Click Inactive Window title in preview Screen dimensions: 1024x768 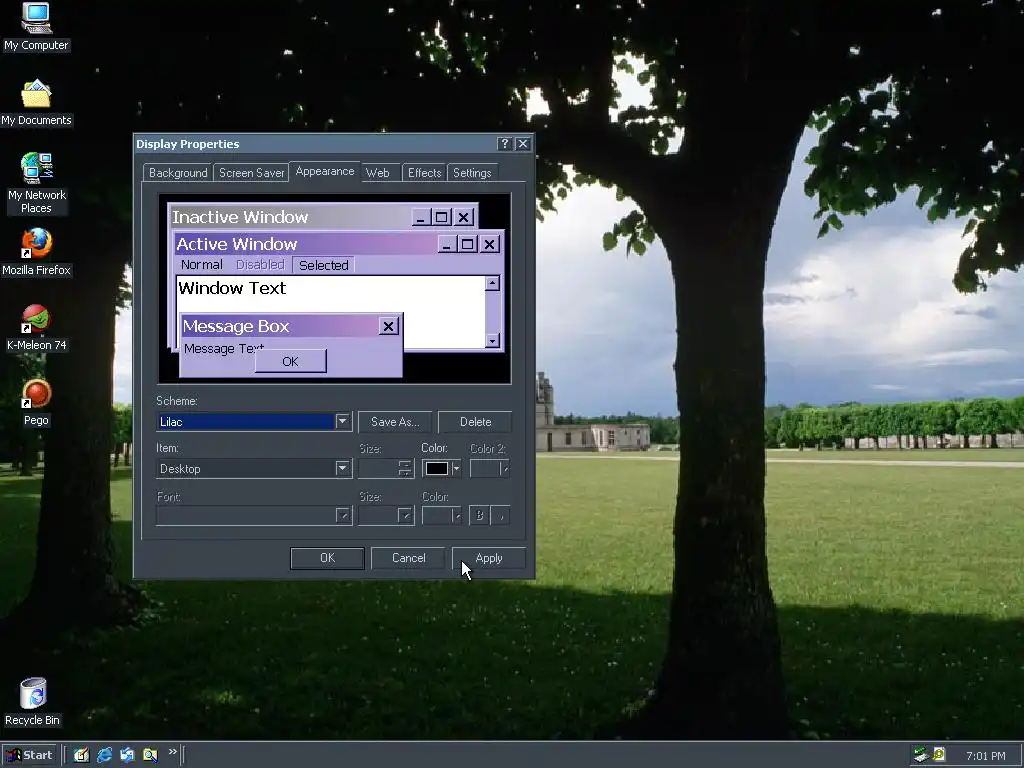click(240, 217)
